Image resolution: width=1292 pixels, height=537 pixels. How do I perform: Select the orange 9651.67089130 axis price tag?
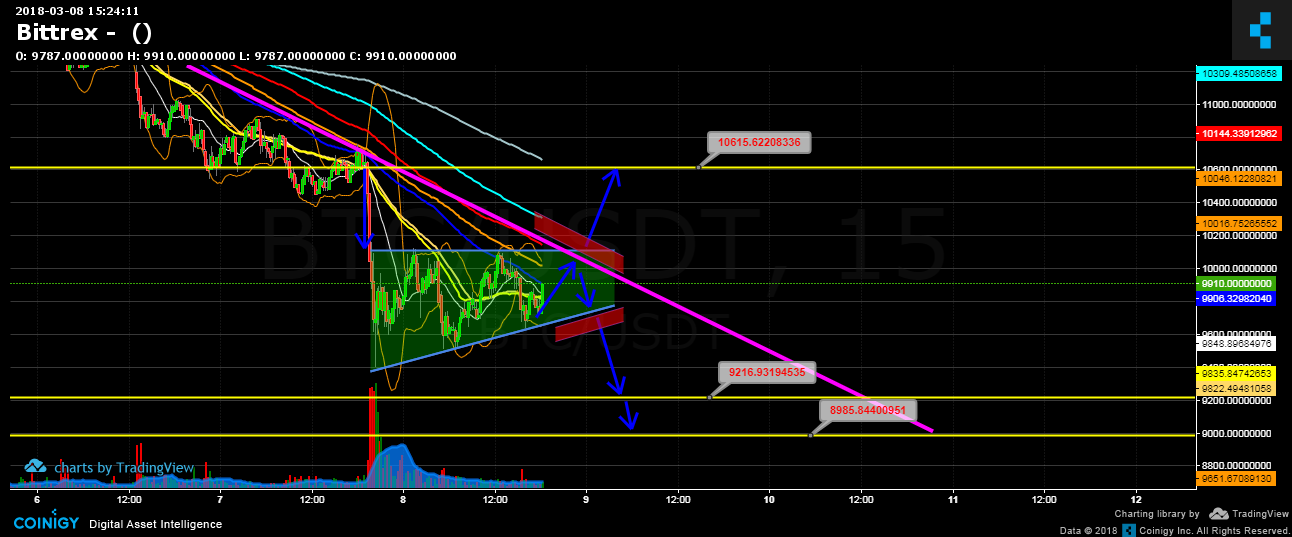(1238, 479)
